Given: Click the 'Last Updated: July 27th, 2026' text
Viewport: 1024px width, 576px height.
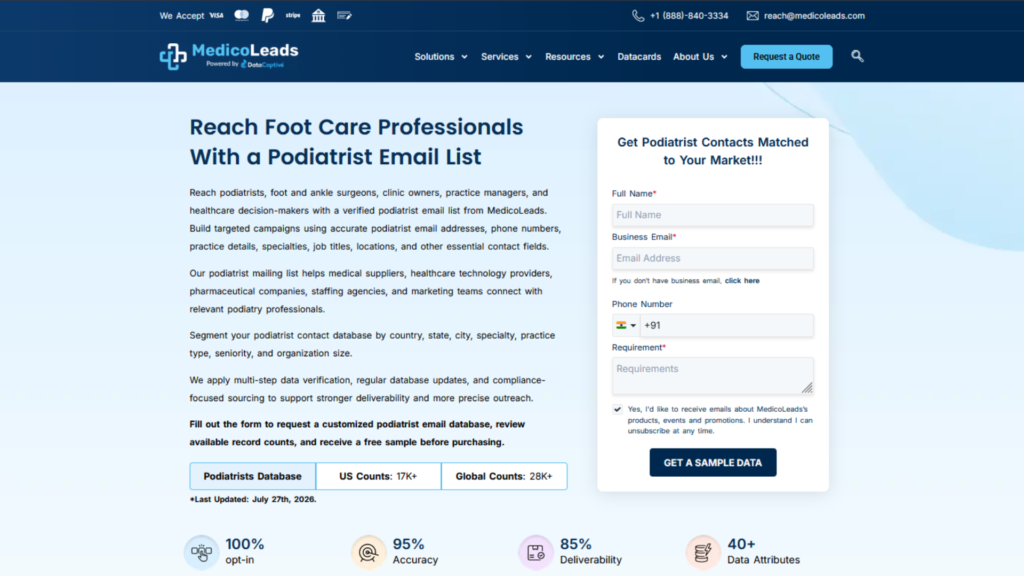Looking at the screenshot, I should 253,500.
